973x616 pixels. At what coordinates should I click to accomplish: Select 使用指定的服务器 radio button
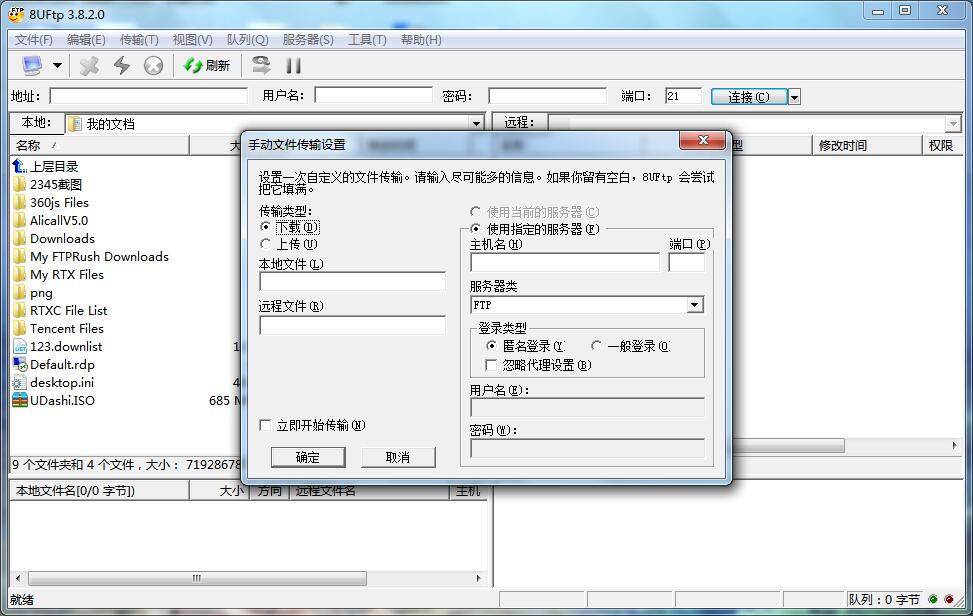click(x=476, y=229)
